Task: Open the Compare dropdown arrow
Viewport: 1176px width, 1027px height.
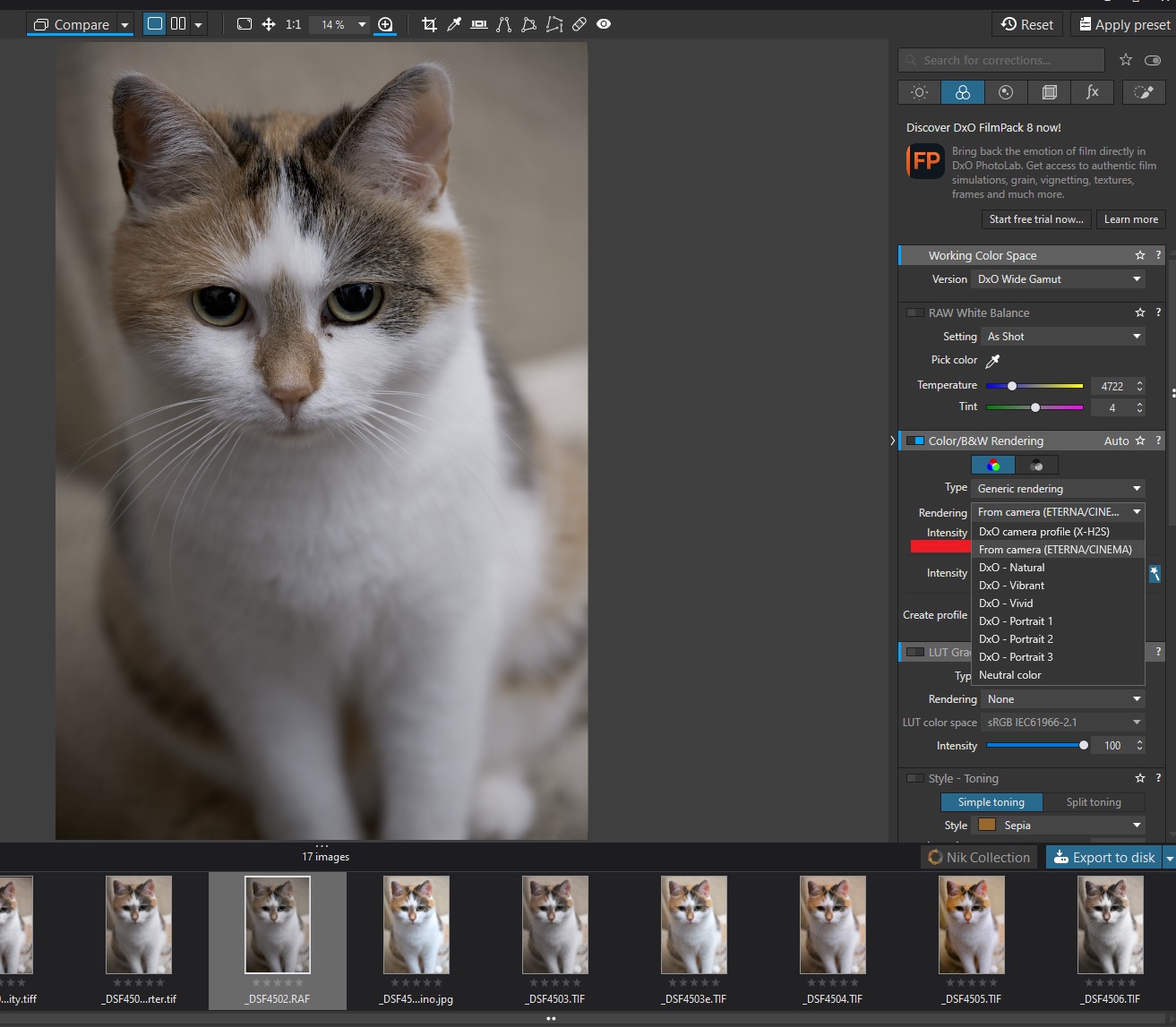Action: coord(124,24)
